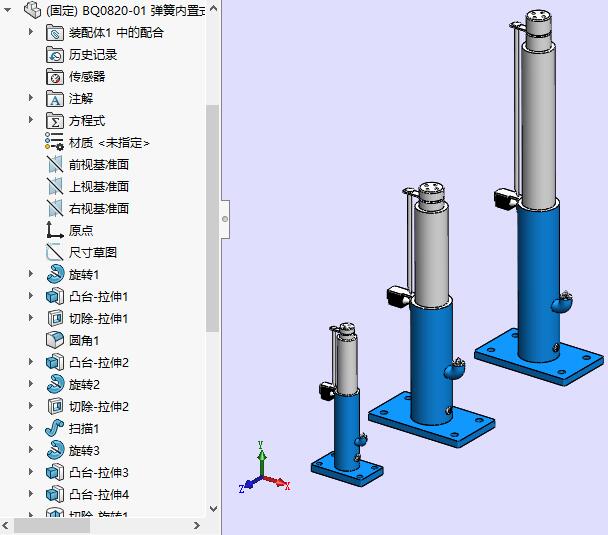Expand the 方程式 equations folder
This screenshot has width=608, height=535.
point(31,120)
